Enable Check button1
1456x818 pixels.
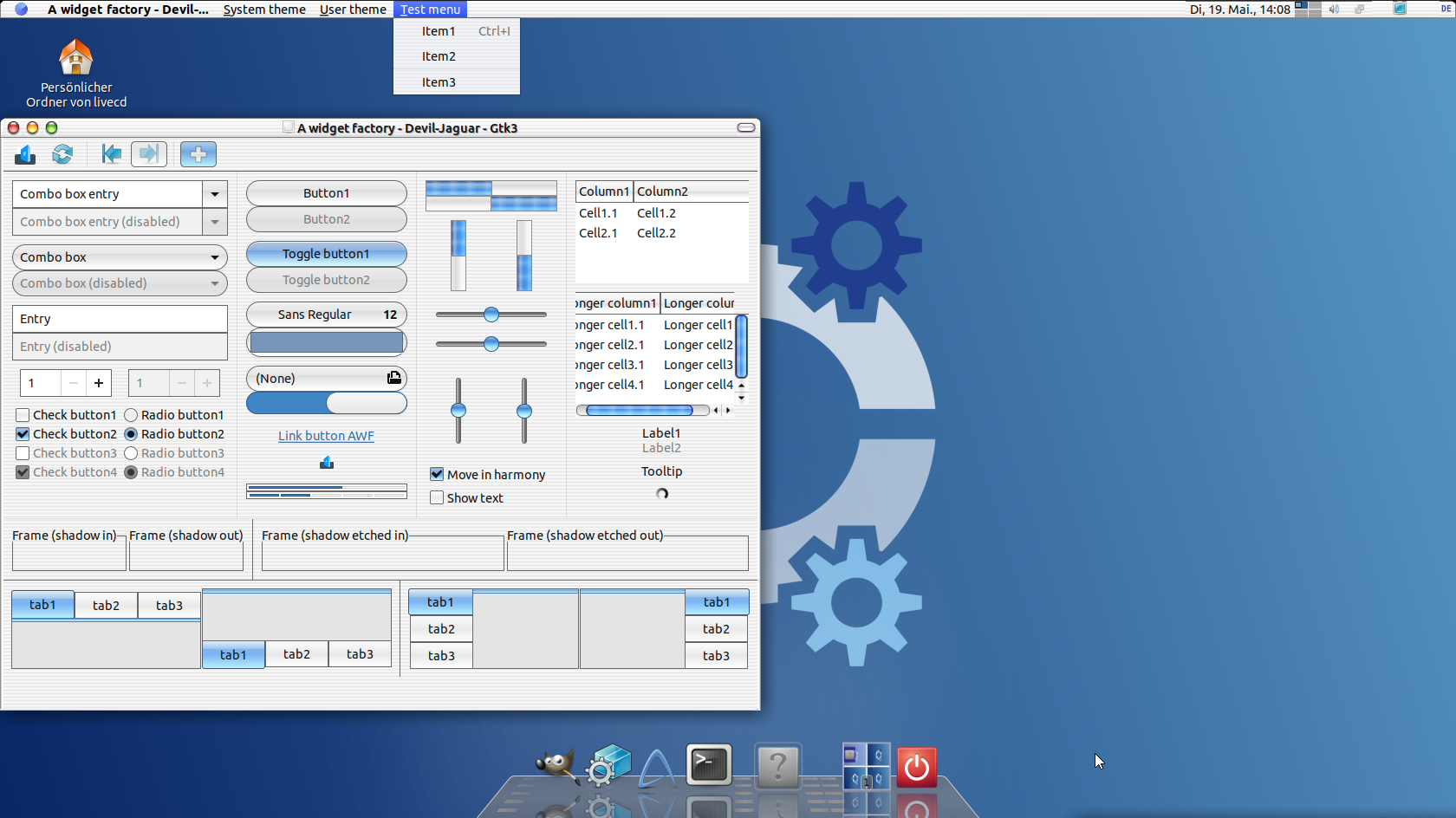pos(23,415)
